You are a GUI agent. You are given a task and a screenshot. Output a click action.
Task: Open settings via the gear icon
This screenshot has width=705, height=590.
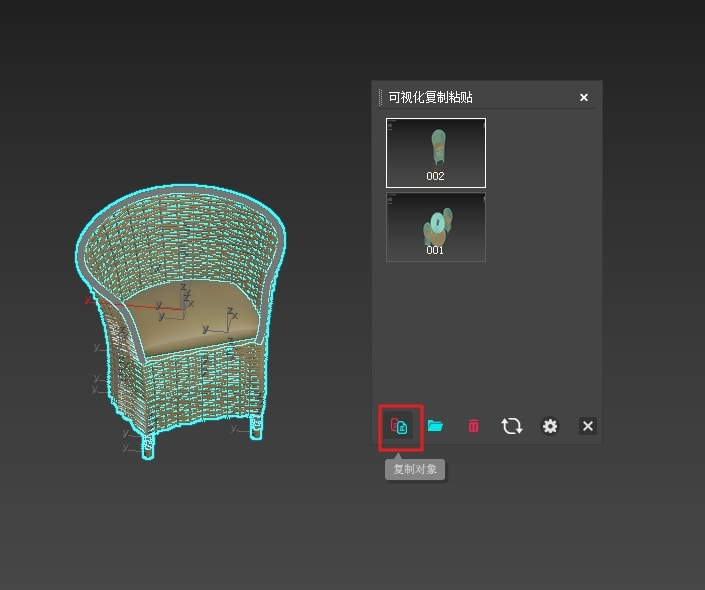click(x=549, y=426)
